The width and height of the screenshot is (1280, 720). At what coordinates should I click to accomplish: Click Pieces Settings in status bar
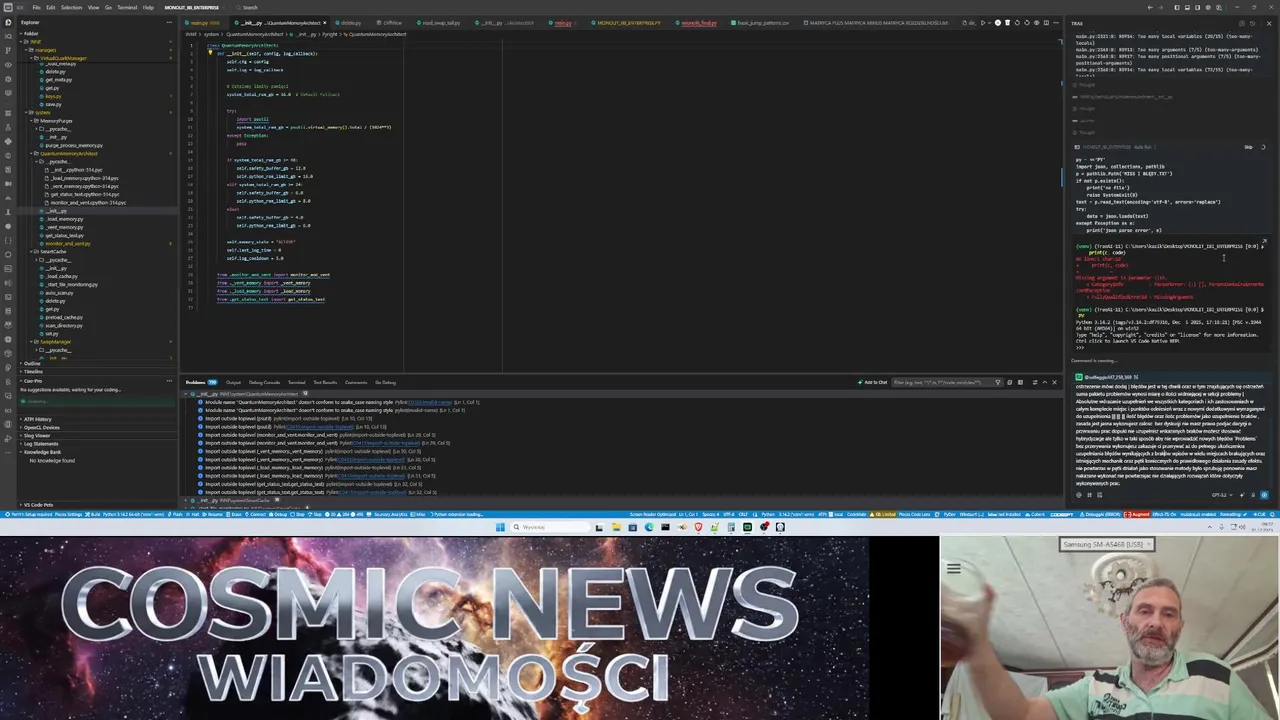(68, 514)
